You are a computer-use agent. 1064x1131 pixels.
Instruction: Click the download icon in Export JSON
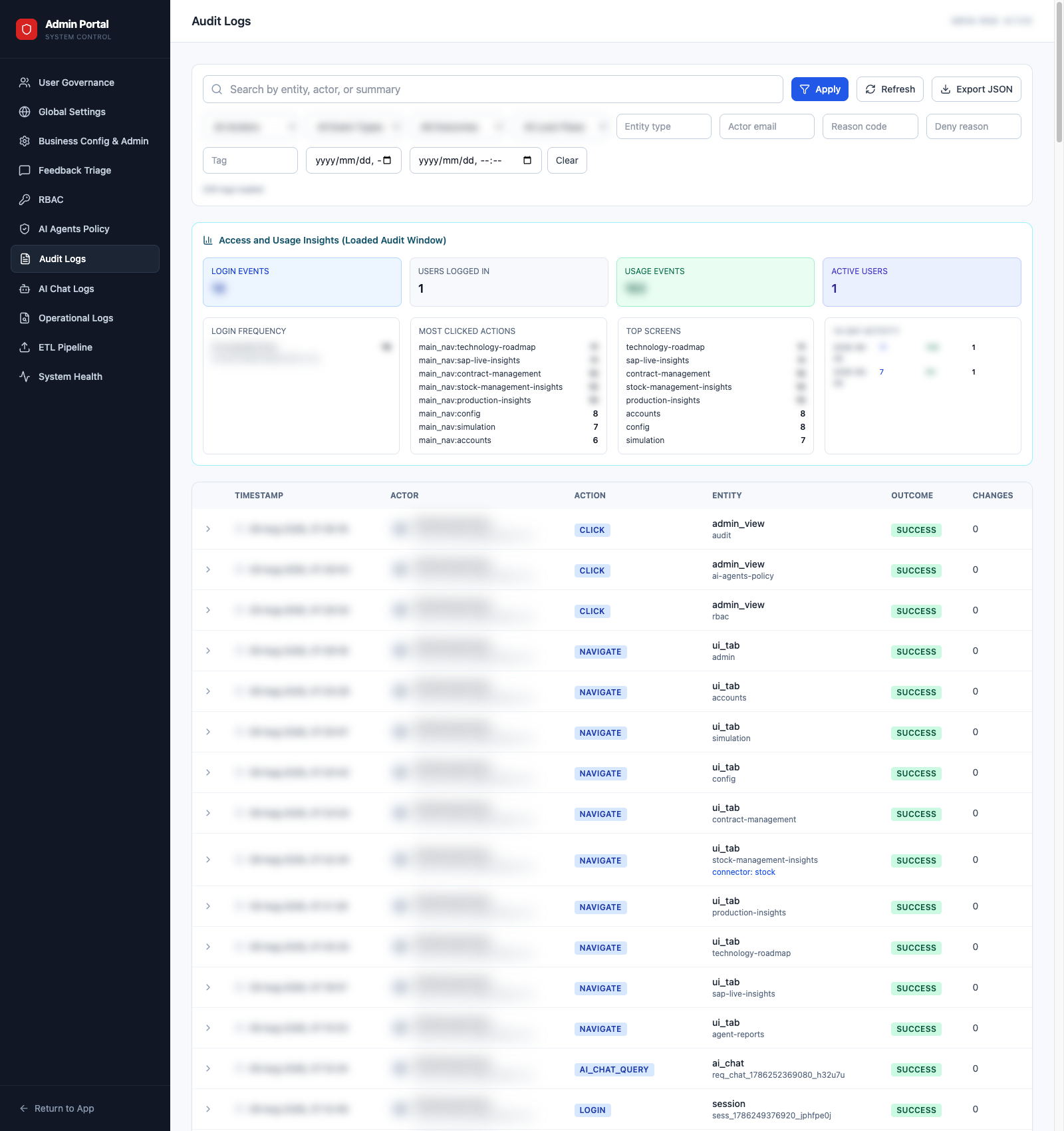[x=946, y=89]
